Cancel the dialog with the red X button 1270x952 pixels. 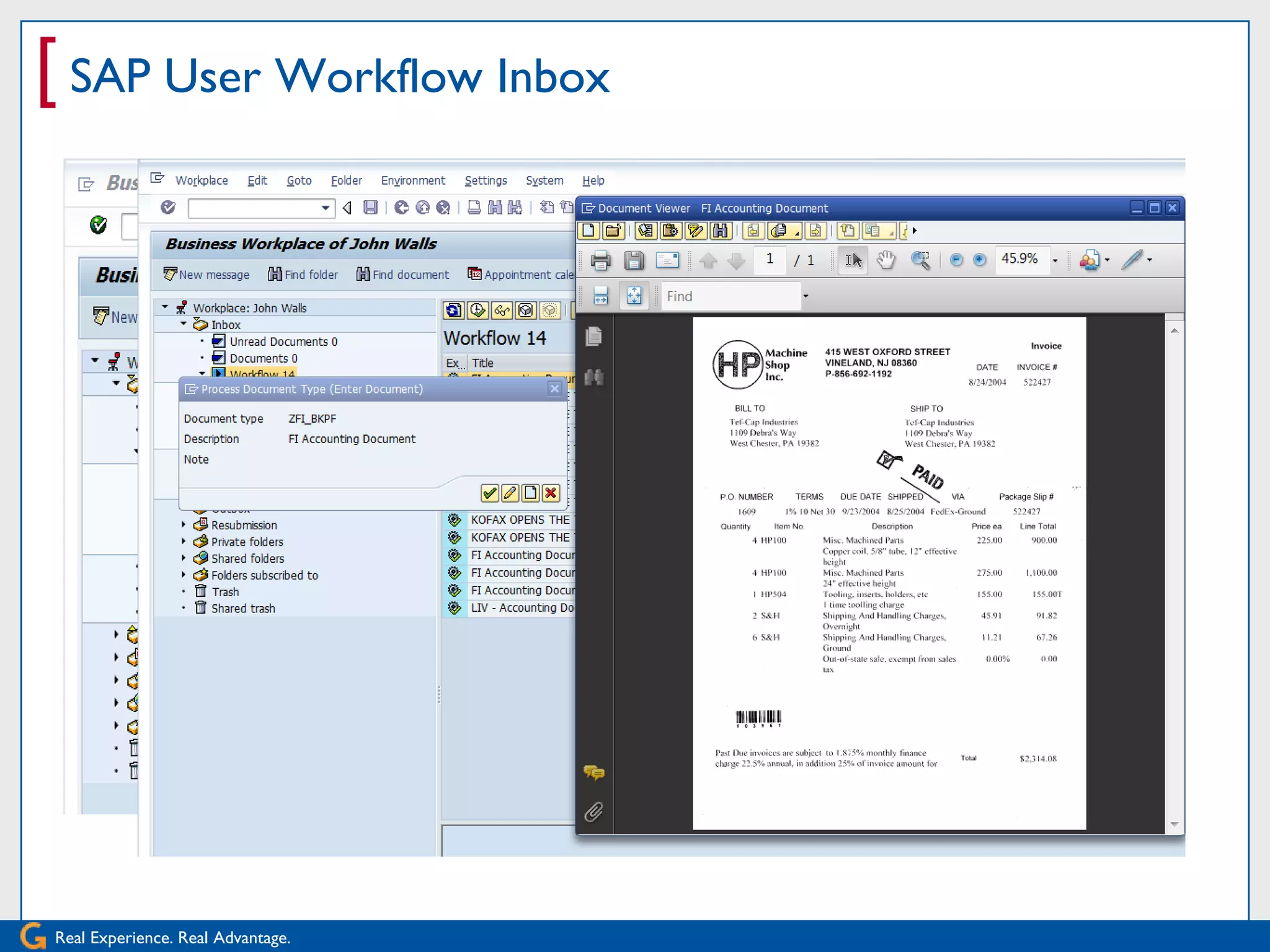(x=551, y=493)
